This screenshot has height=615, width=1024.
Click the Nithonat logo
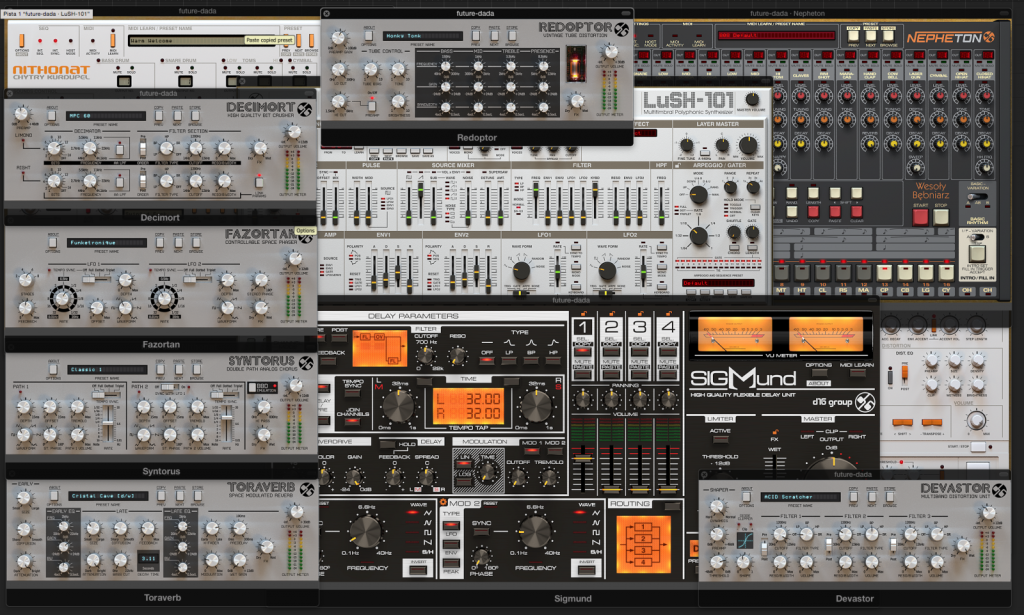click(x=51, y=72)
